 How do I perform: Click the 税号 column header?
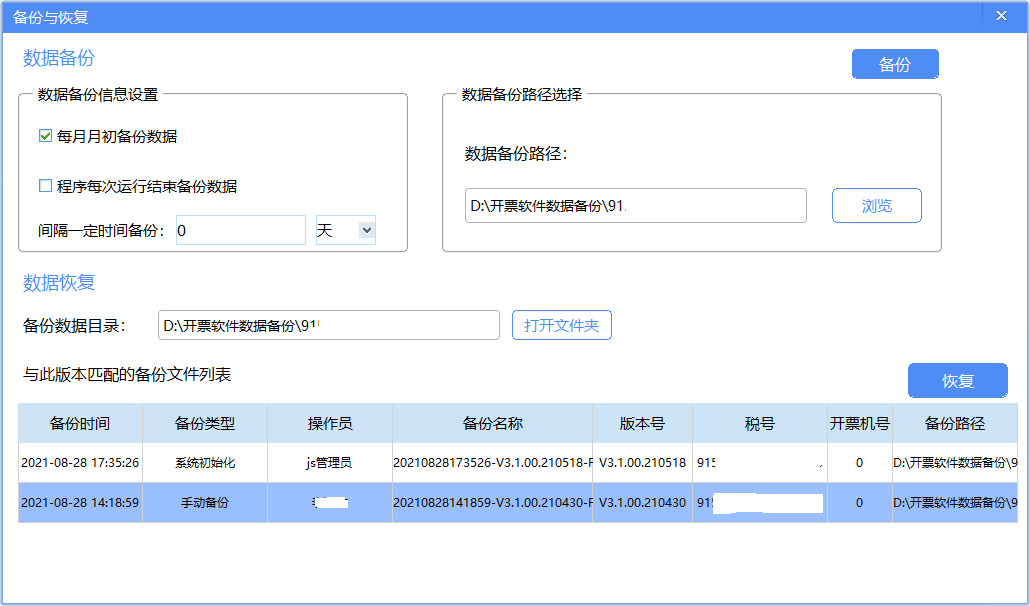tap(759, 423)
